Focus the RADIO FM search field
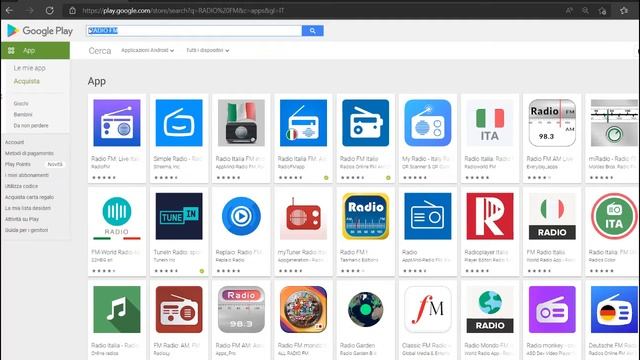 click(x=194, y=31)
